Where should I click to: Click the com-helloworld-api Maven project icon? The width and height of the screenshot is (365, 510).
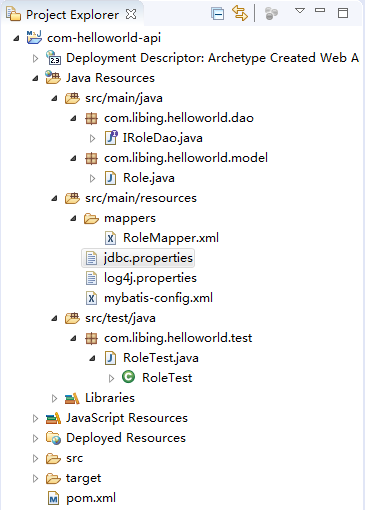[x=34, y=37]
